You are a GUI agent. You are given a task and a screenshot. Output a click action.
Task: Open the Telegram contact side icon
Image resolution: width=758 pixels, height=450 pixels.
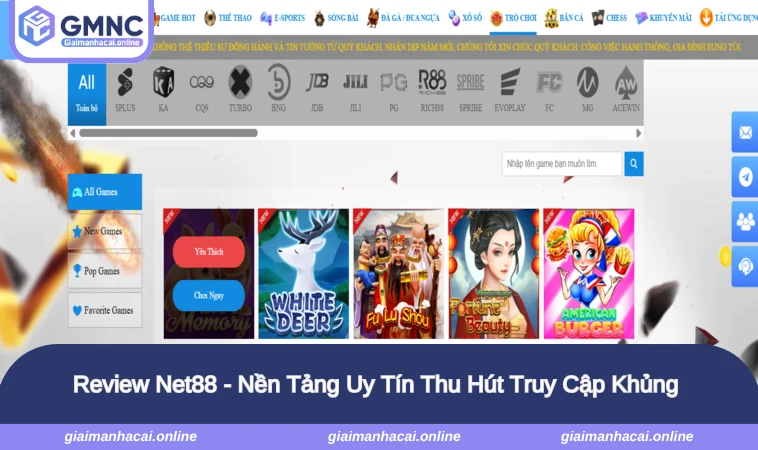tap(745, 177)
